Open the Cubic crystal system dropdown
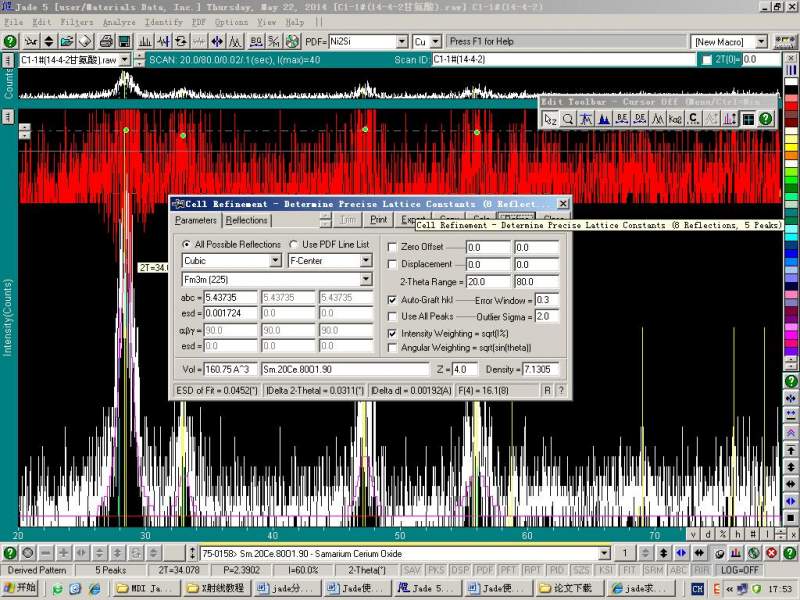Viewport: 800px width, 600px height. coord(275,261)
